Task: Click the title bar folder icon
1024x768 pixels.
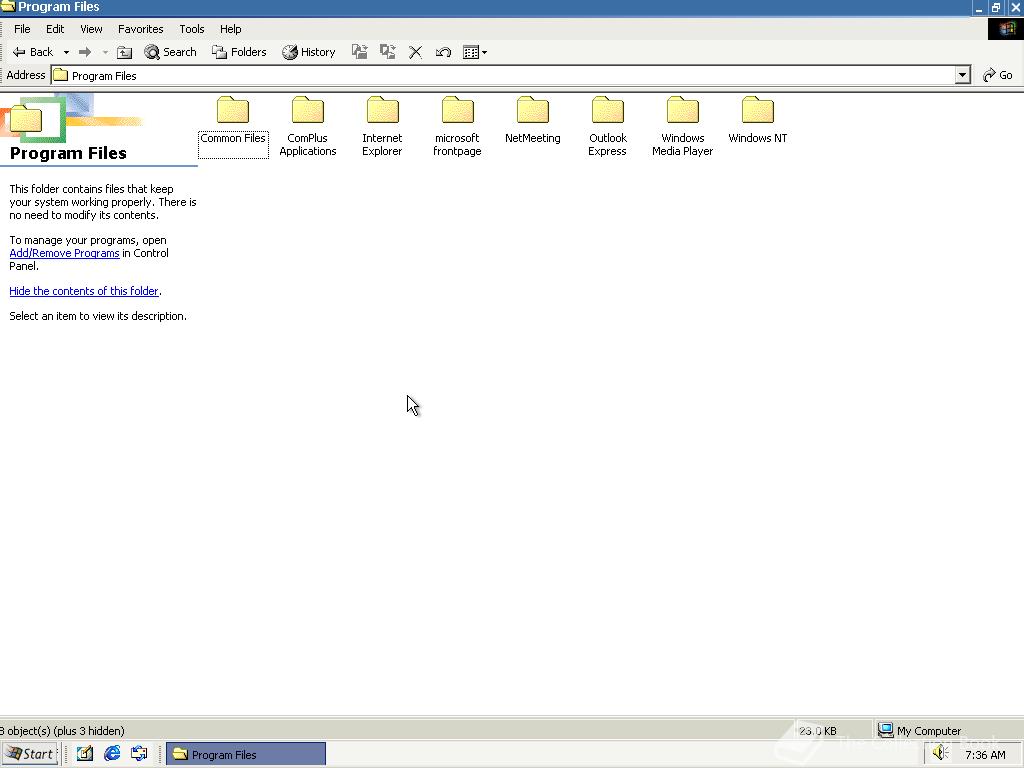Action: pyautogui.click(x=8, y=7)
